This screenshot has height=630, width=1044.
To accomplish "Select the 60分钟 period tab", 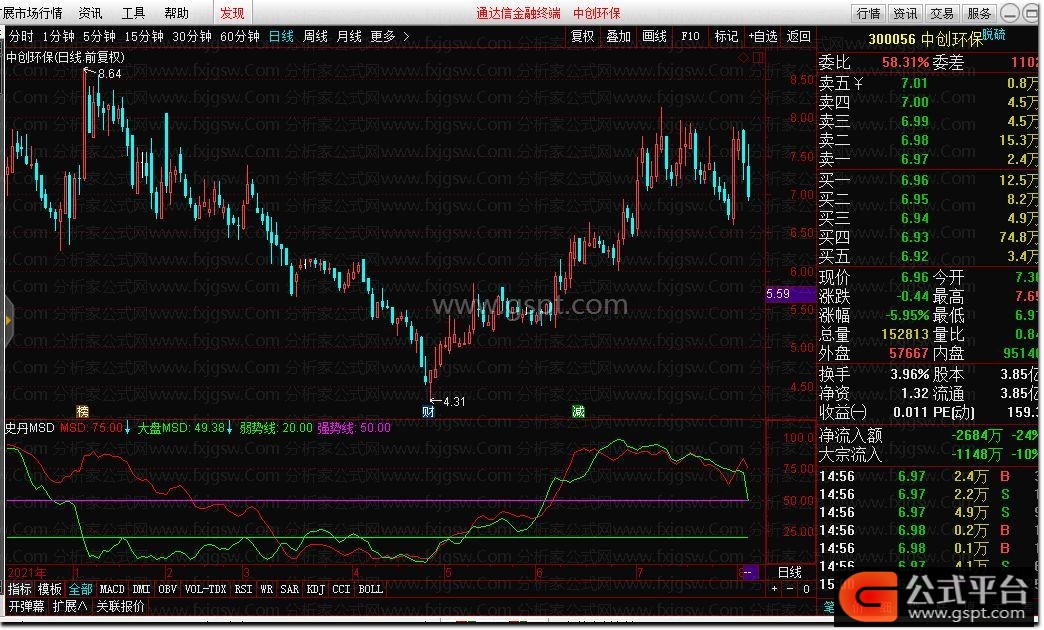I will point(240,36).
